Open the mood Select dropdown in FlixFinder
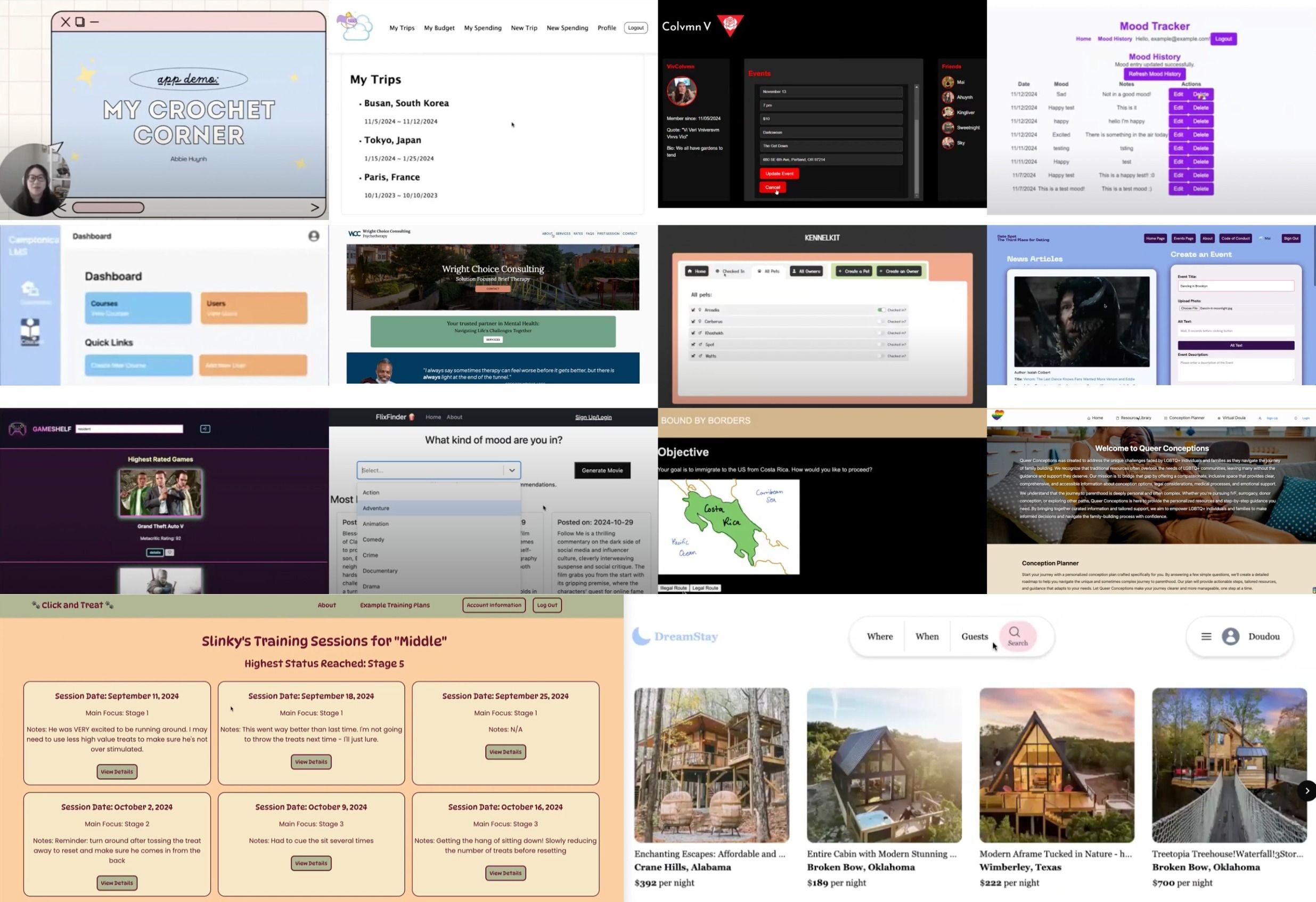Screen dimensions: 1316x902 [438, 470]
